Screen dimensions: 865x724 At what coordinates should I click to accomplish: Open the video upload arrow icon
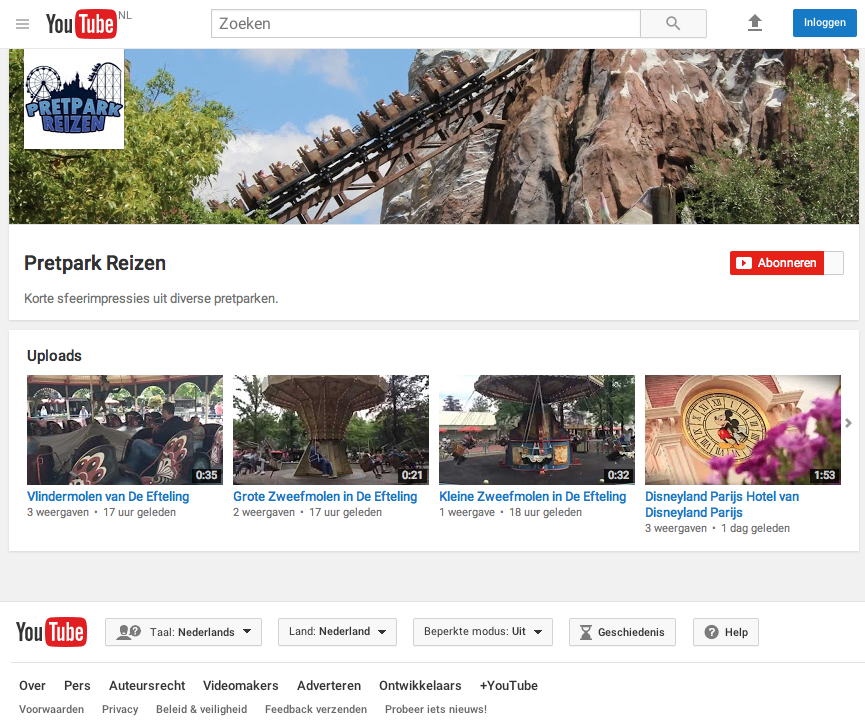[x=755, y=22]
